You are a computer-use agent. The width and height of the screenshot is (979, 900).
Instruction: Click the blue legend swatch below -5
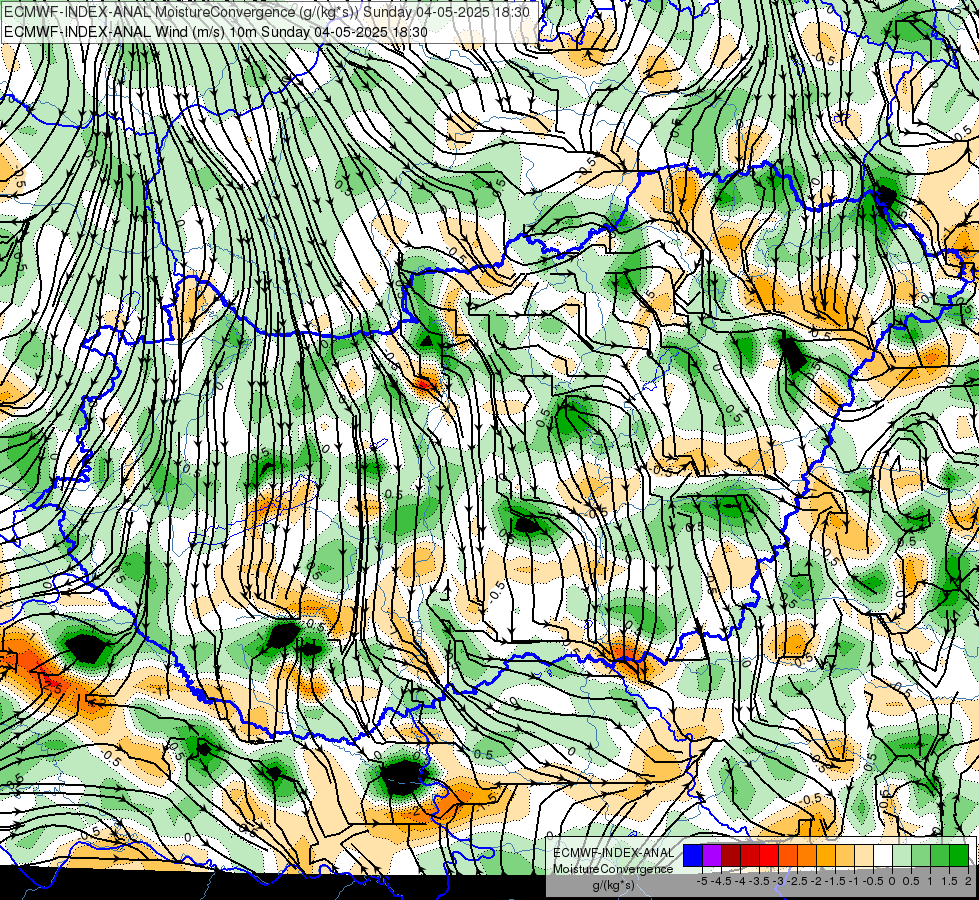(x=693, y=856)
